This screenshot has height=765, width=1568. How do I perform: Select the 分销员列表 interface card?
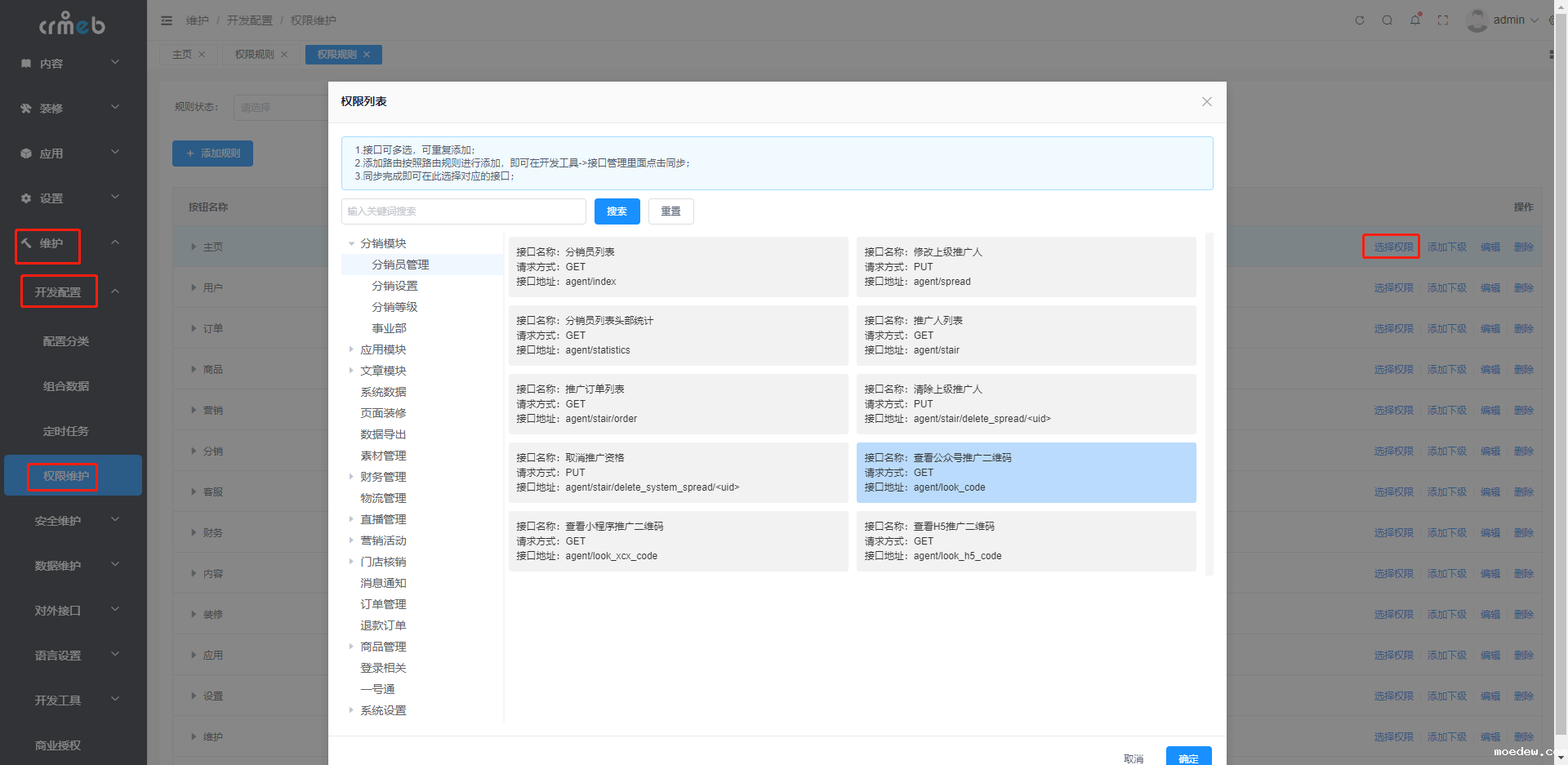coord(678,267)
